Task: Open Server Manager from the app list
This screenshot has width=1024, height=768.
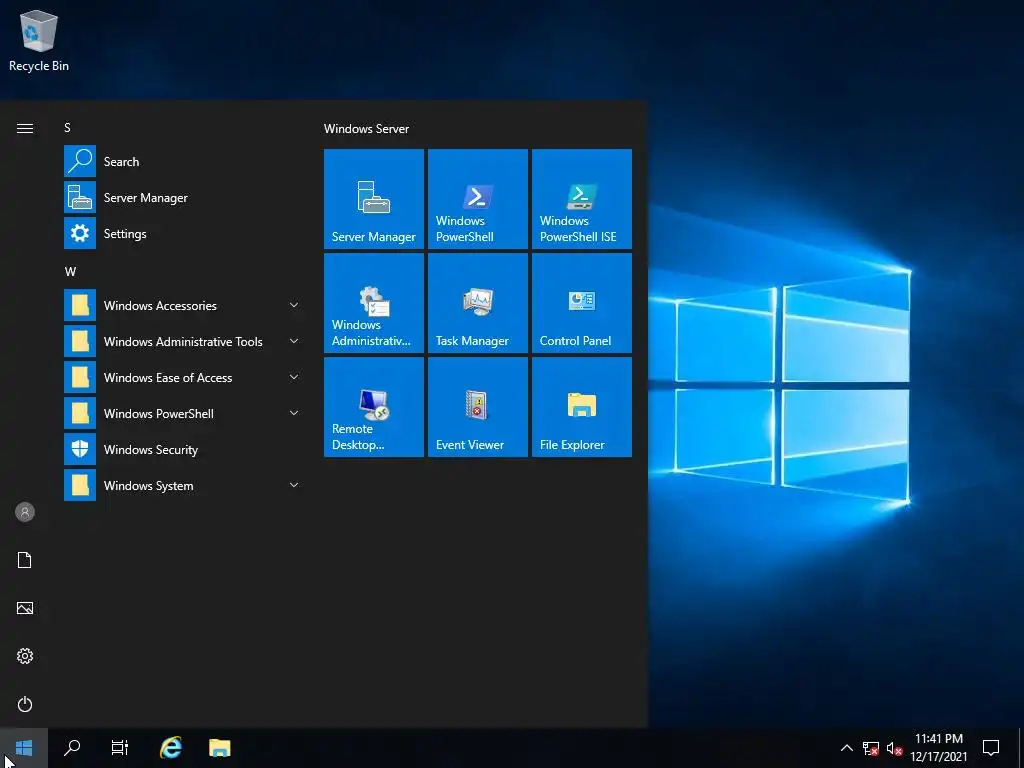Action: (x=183, y=197)
